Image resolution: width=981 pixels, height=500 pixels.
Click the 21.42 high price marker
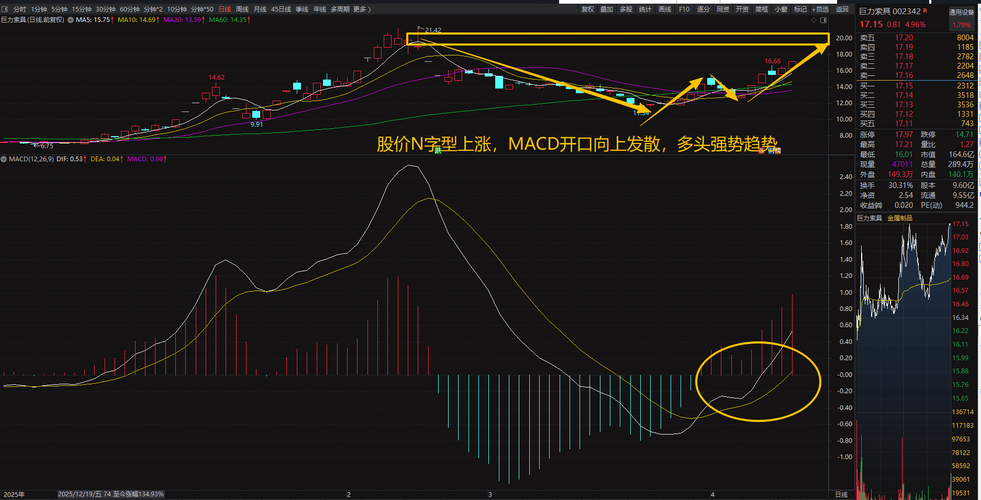[x=432, y=30]
